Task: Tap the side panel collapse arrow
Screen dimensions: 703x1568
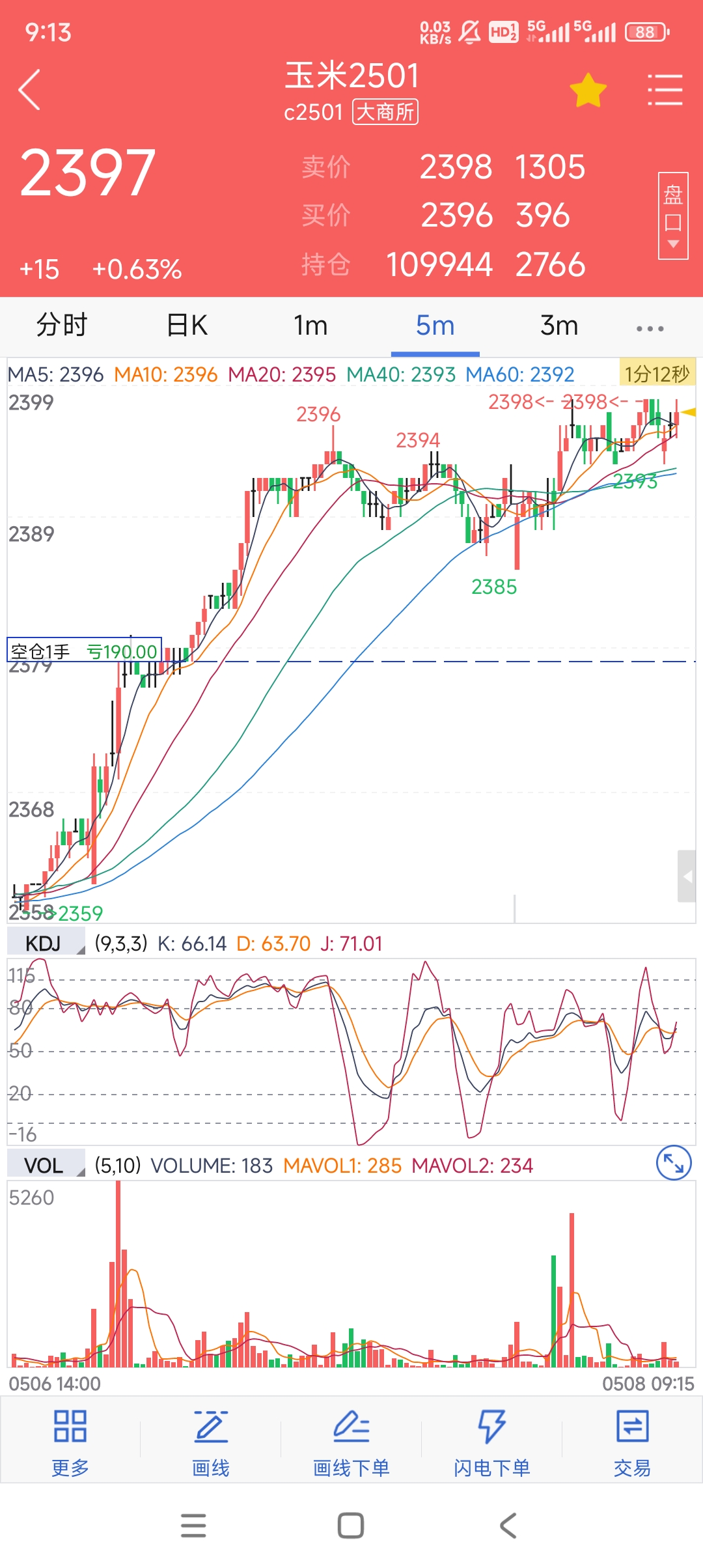Action: click(687, 876)
